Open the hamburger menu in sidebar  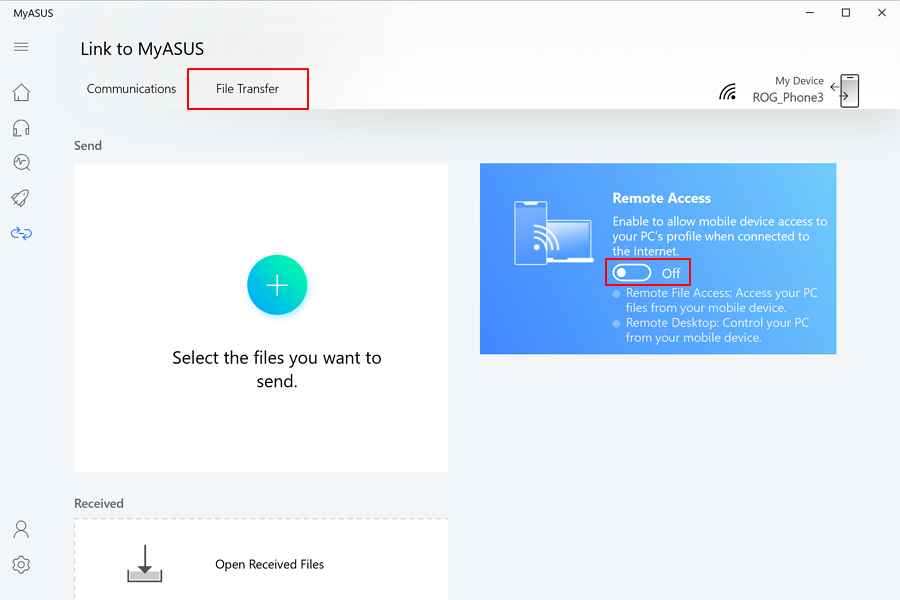[21, 47]
